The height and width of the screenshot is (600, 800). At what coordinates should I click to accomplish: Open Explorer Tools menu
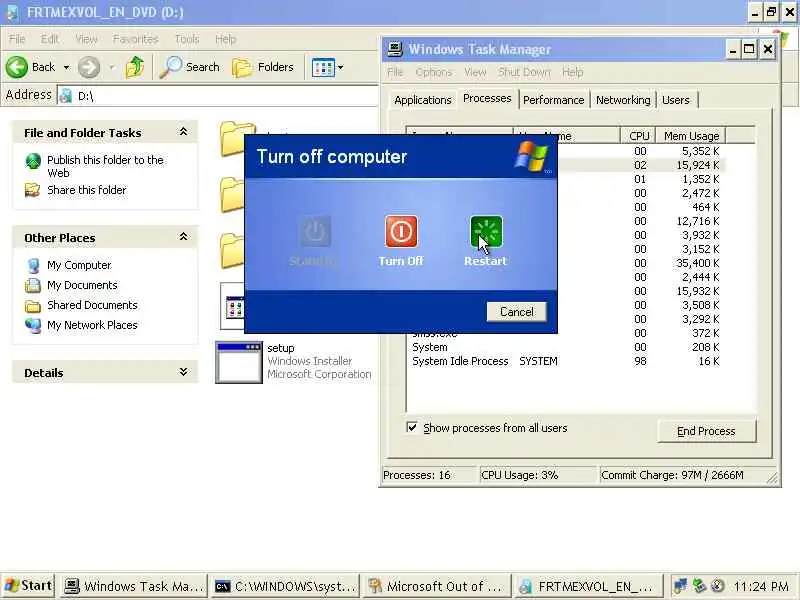coord(187,39)
